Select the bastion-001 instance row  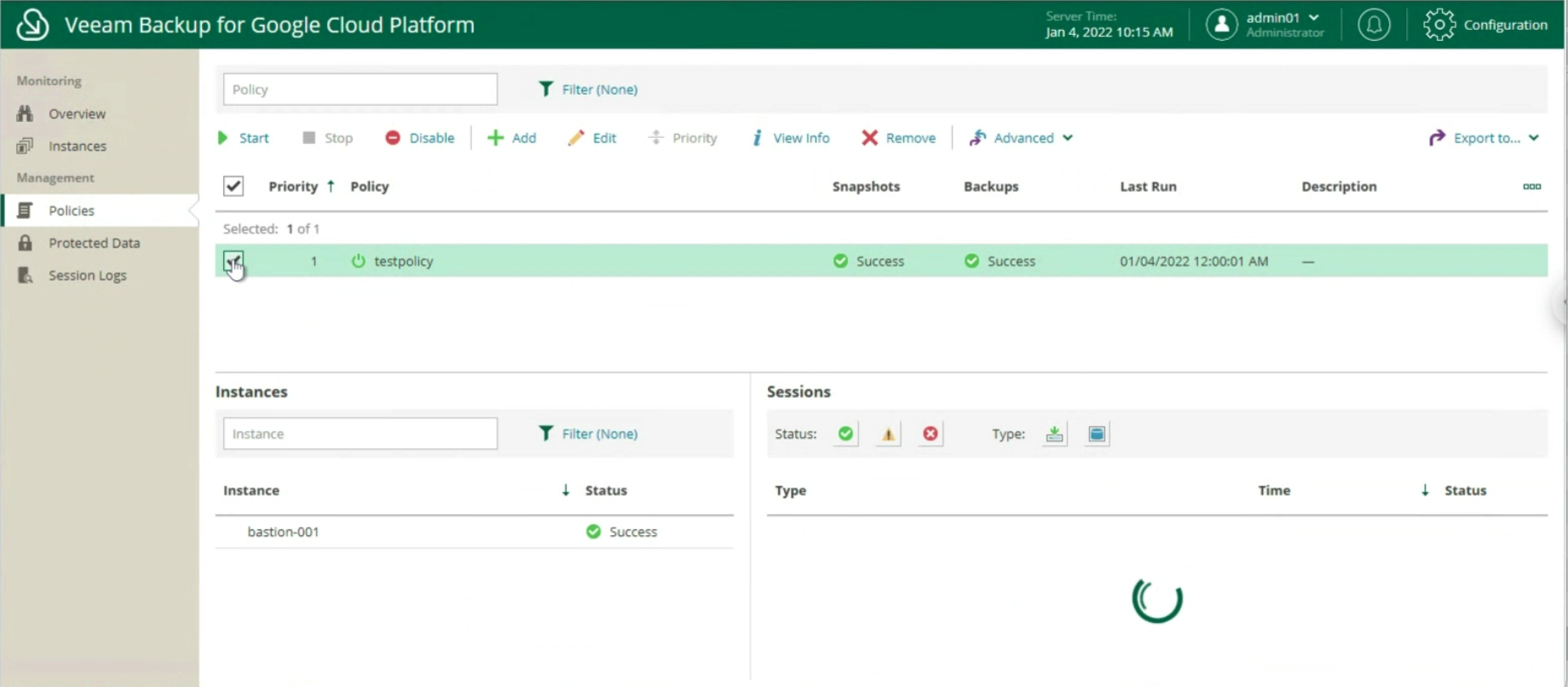pyautogui.click(x=474, y=532)
